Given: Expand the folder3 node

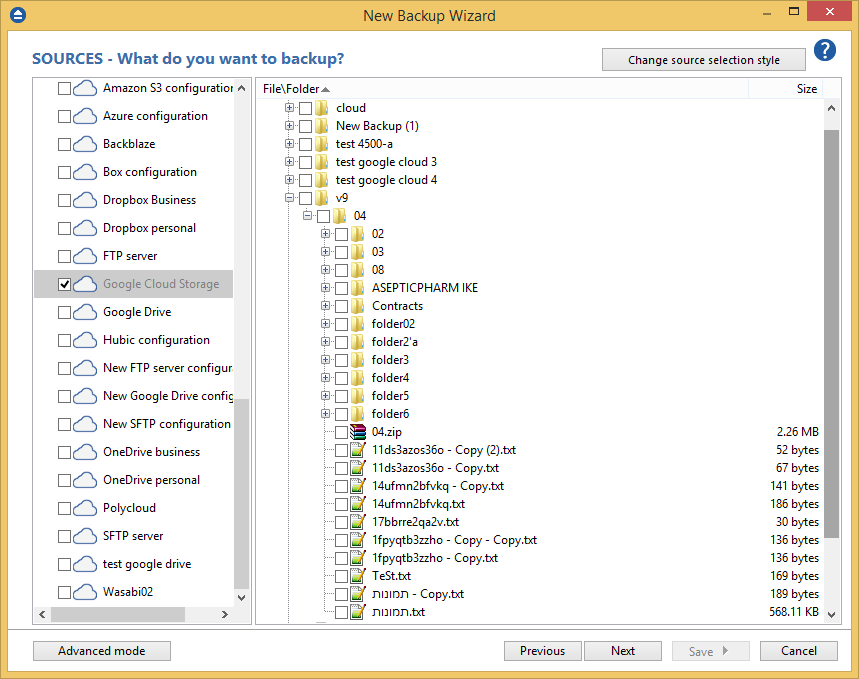Looking at the screenshot, I should pos(325,360).
